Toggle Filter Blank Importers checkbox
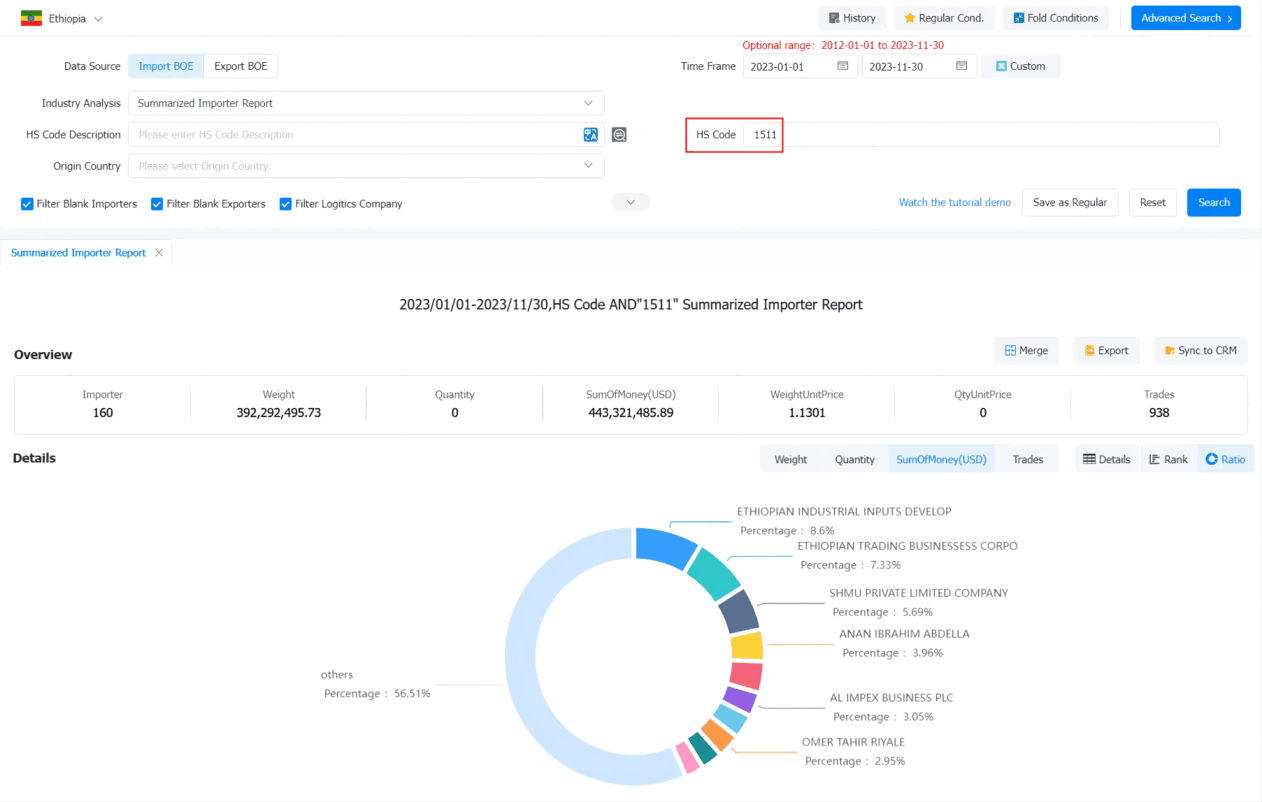 click(x=27, y=204)
